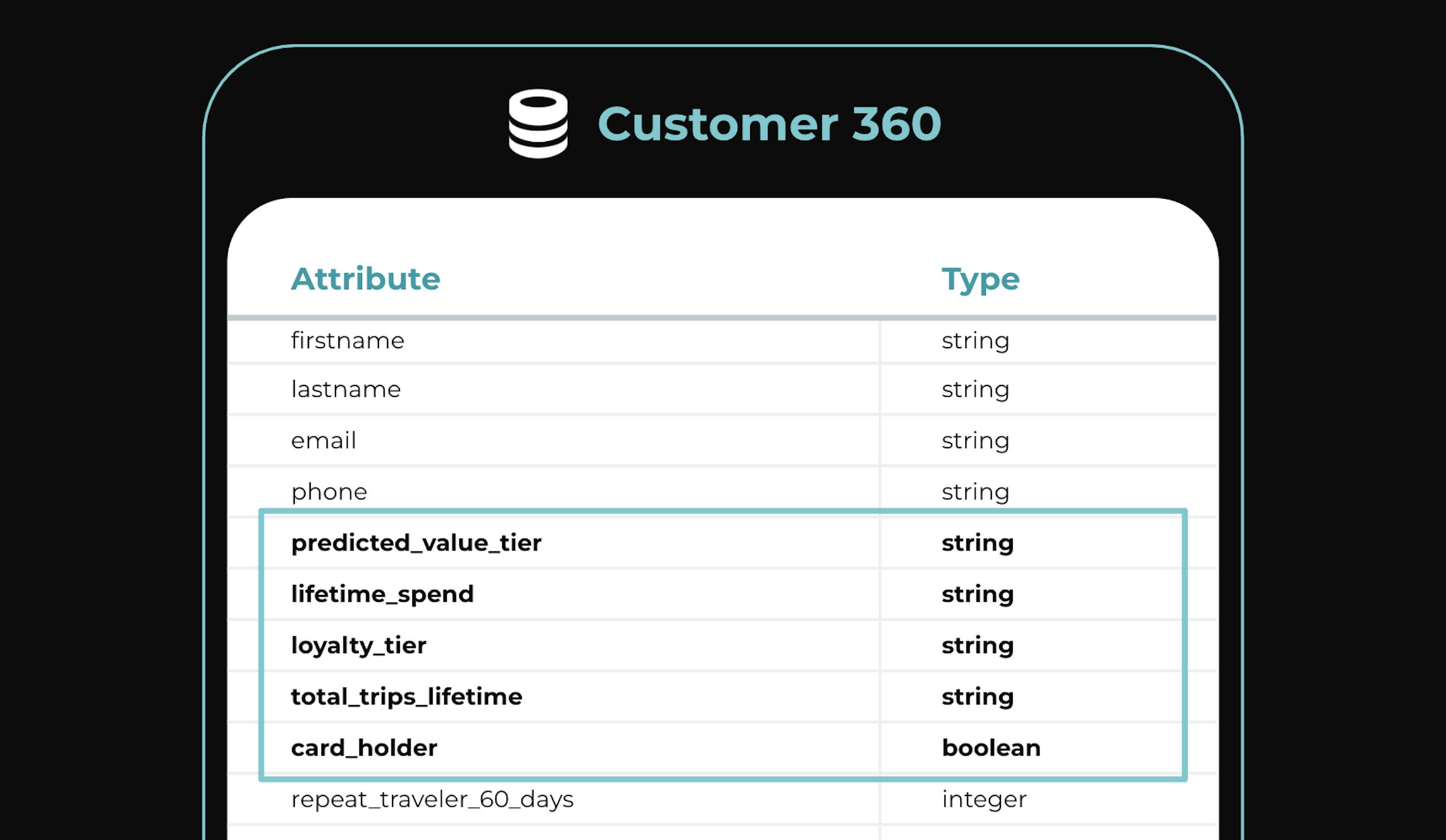
Task: Select the string type of loyalty_tier
Action: click(978, 645)
